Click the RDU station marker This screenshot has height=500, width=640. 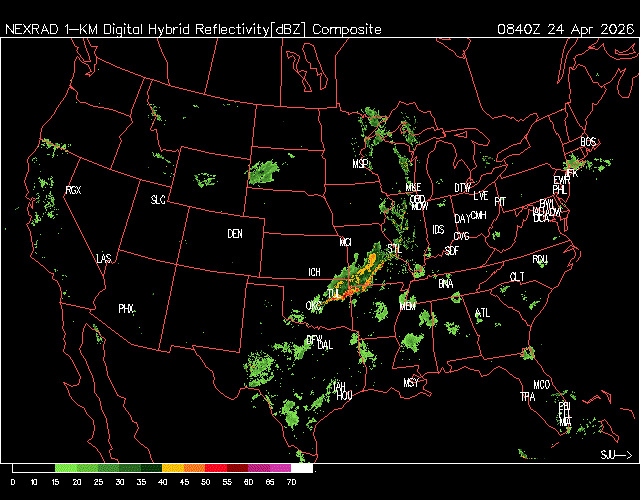540,259
